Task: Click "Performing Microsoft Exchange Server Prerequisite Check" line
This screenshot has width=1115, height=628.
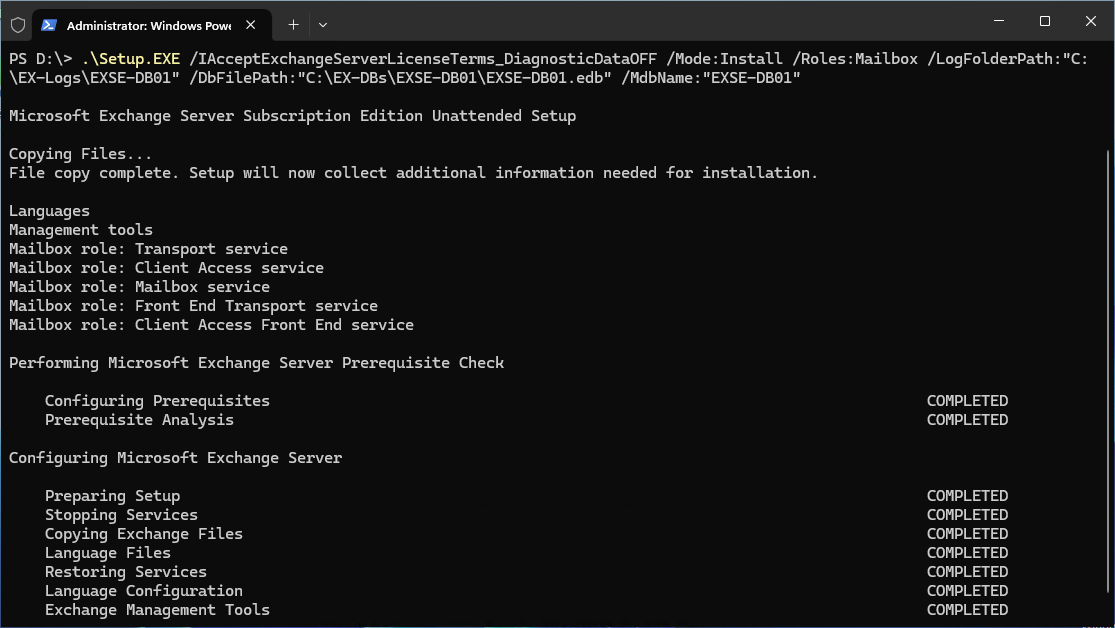Action: click(x=256, y=363)
